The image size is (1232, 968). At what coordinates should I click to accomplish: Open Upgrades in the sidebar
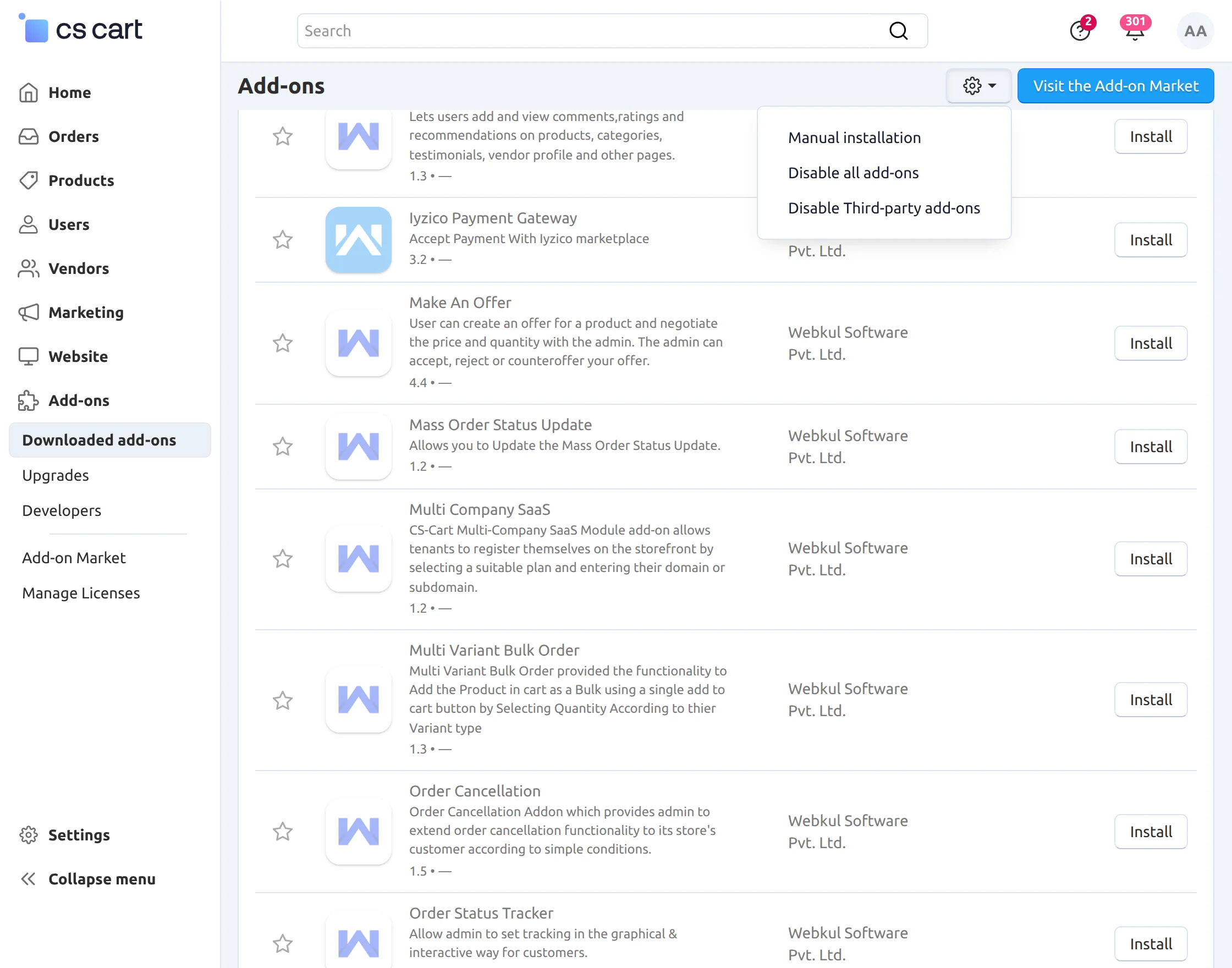point(56,475)
